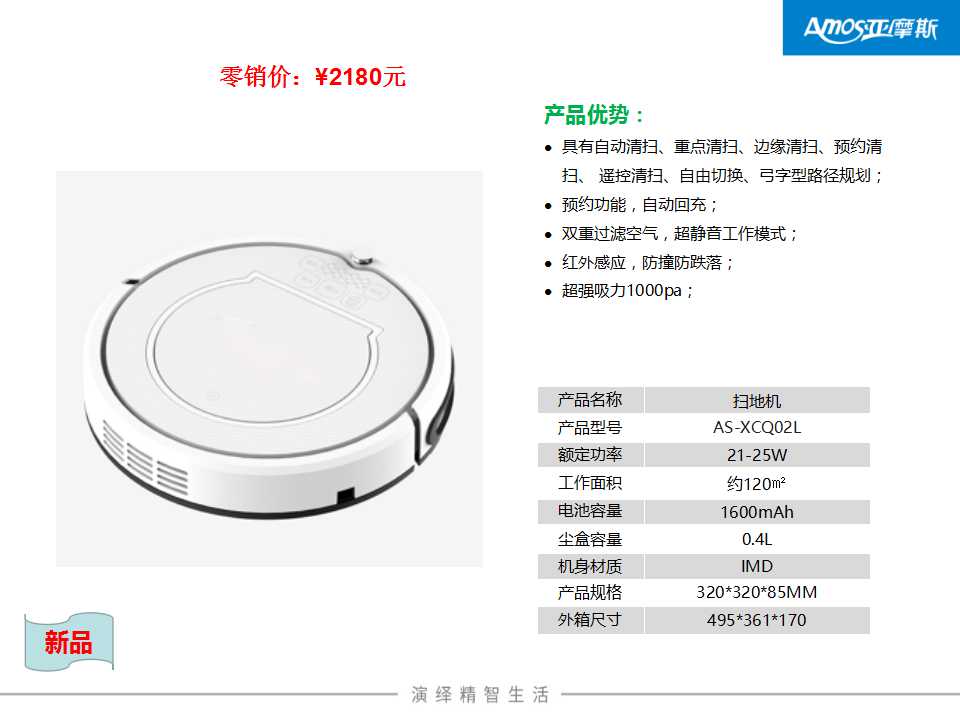
Task: Select the 495*361*170 carton size value
Action: click(757, 620)
